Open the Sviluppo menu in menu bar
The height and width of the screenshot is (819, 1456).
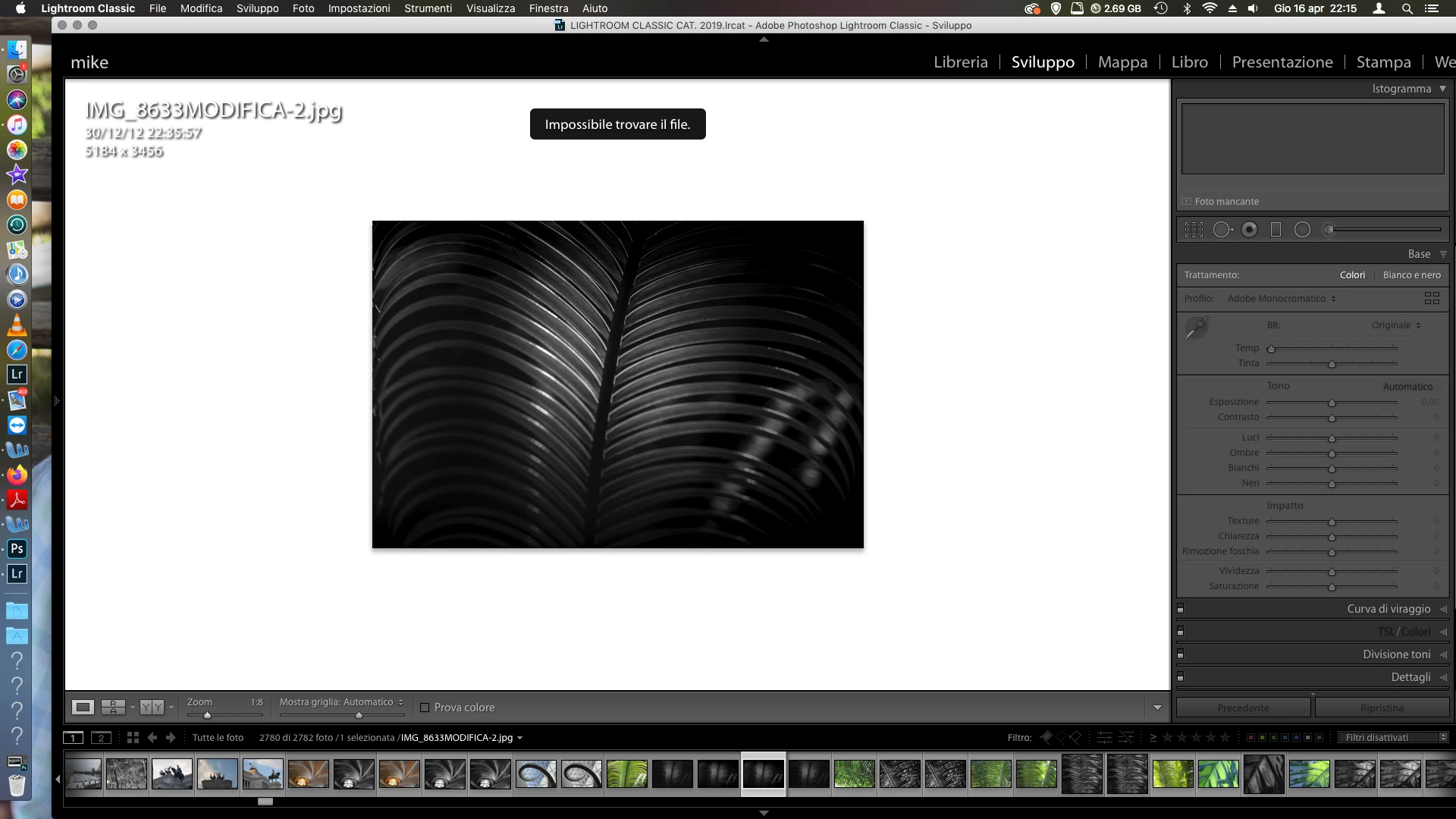(257, 8)
